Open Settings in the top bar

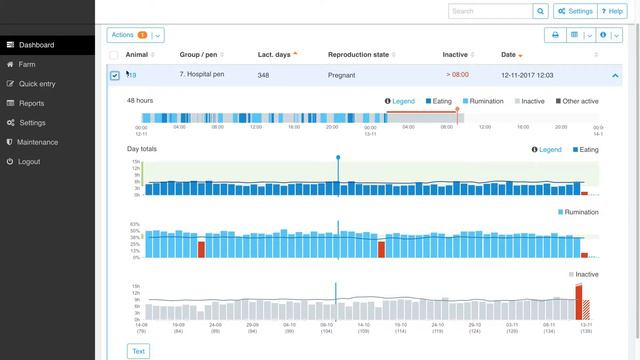[x=576, y=11]
